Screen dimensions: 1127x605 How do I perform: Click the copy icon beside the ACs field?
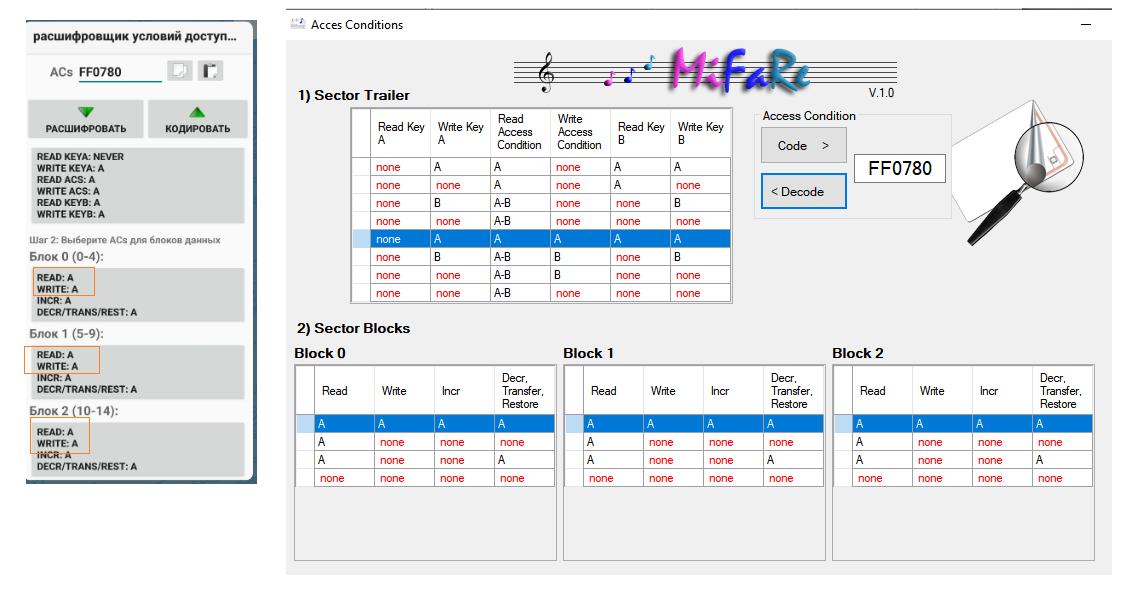click(x=179, y=71)
